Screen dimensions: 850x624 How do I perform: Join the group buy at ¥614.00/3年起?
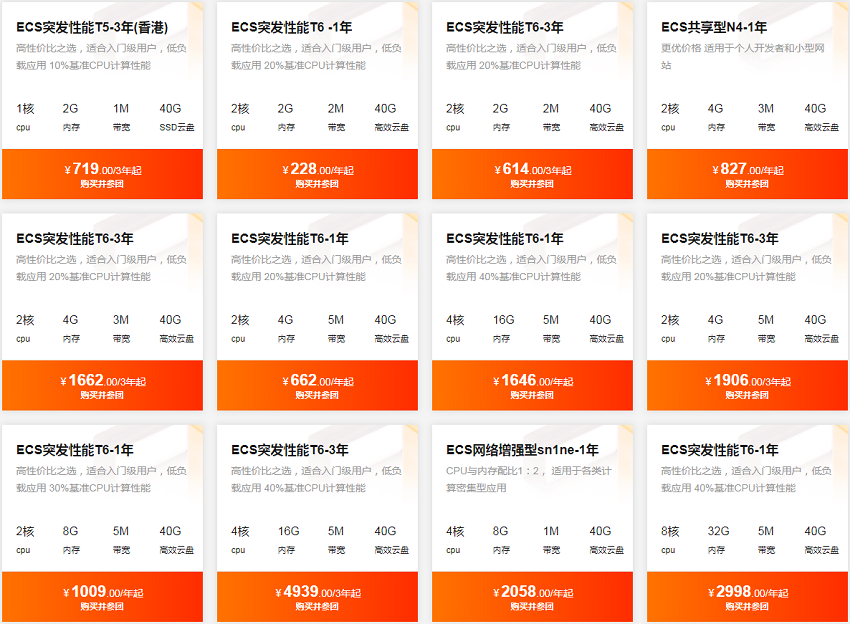[x=532, y=174]
